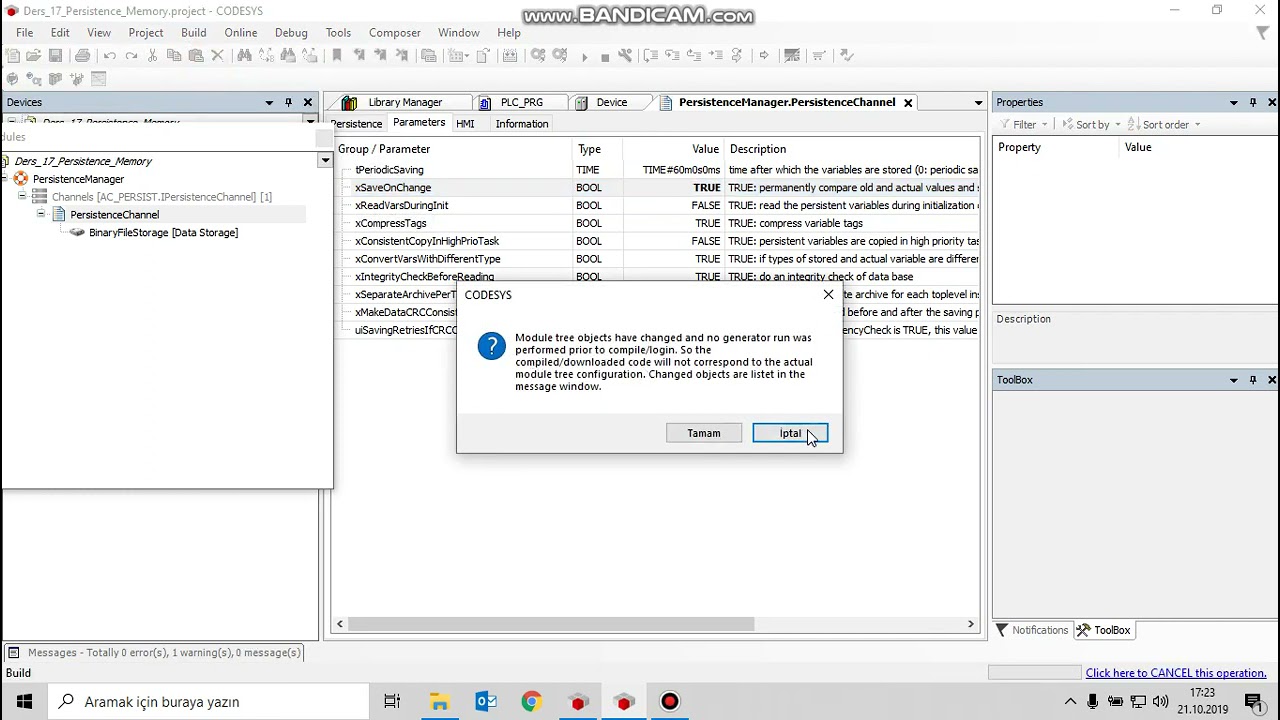Click the Redo arrow icon
The image size is (1280, 720).
point(131,56)
